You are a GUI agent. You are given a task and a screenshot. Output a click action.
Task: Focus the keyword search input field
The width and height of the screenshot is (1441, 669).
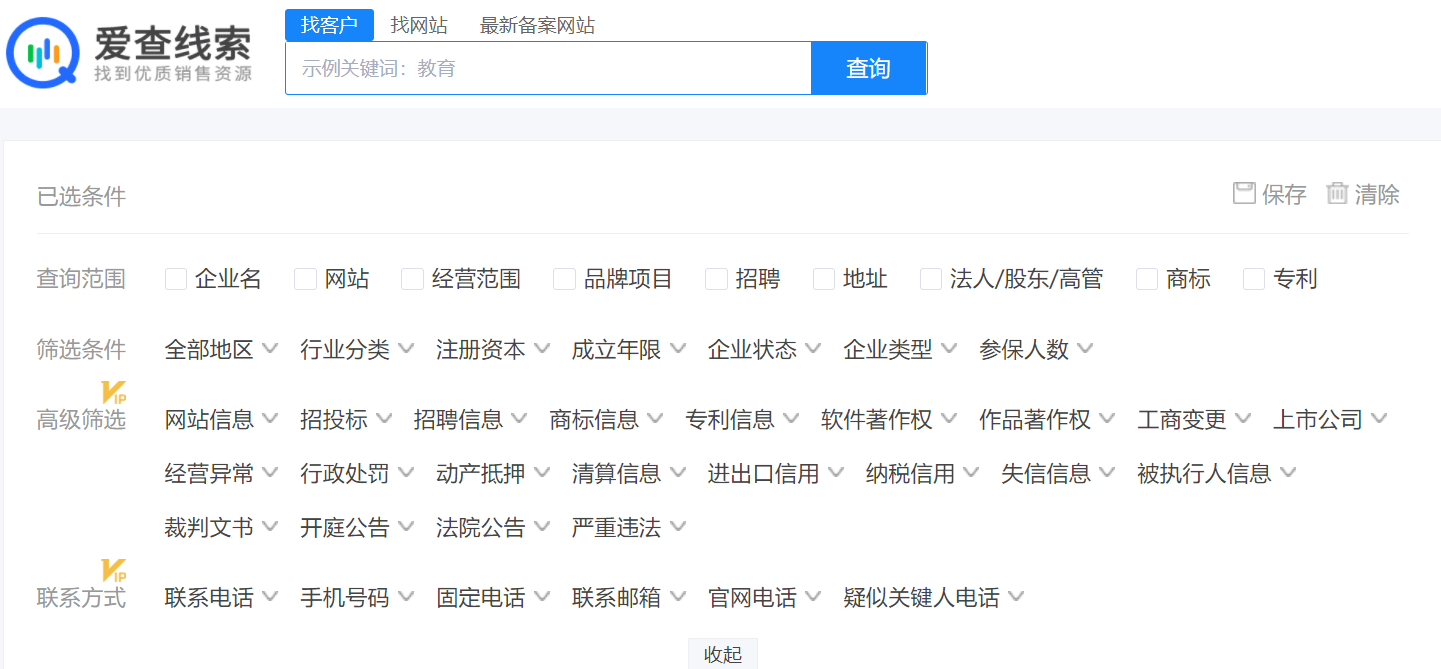[x=548, y=68]
